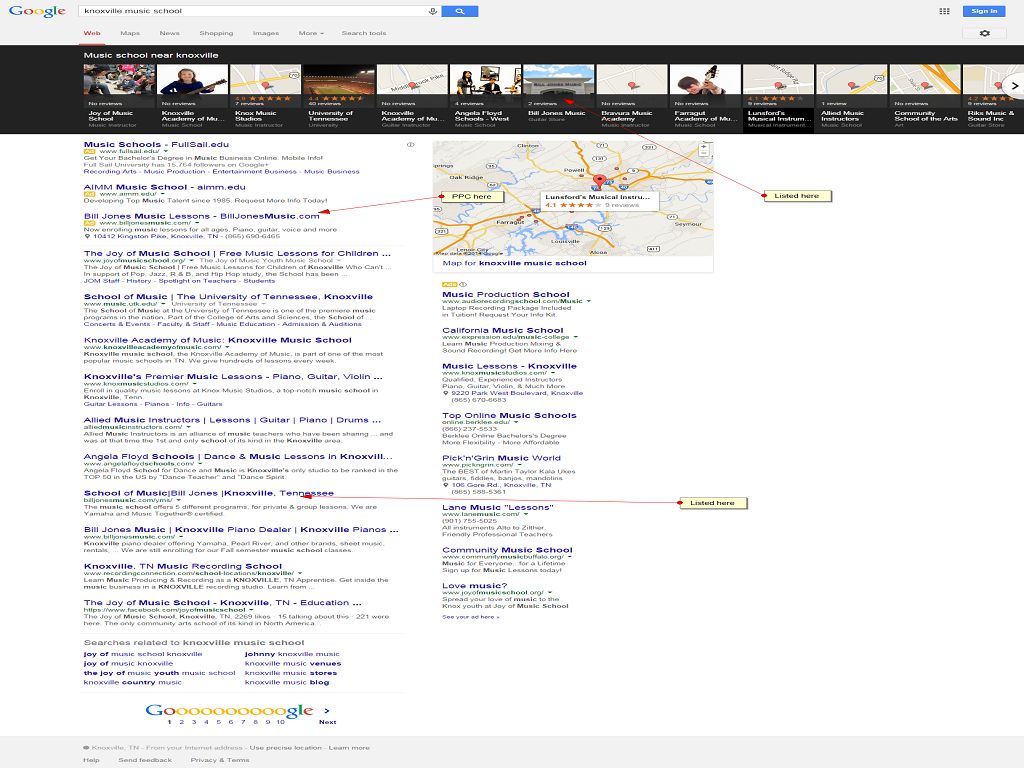Click Sign in button
The image size is (1024, 768).
click(x=984, y=11)
